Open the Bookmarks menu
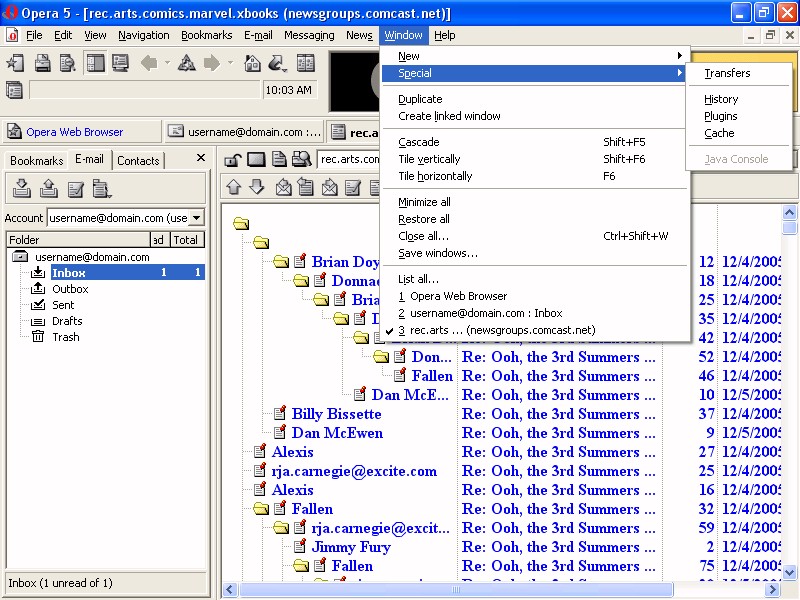The height and width of the screenshot is (600, 800). [x=207, y=35]
